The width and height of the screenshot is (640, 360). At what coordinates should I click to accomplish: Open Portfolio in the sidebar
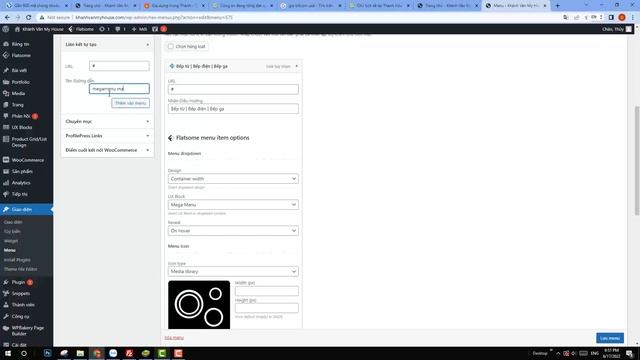(x=20, y=82)
